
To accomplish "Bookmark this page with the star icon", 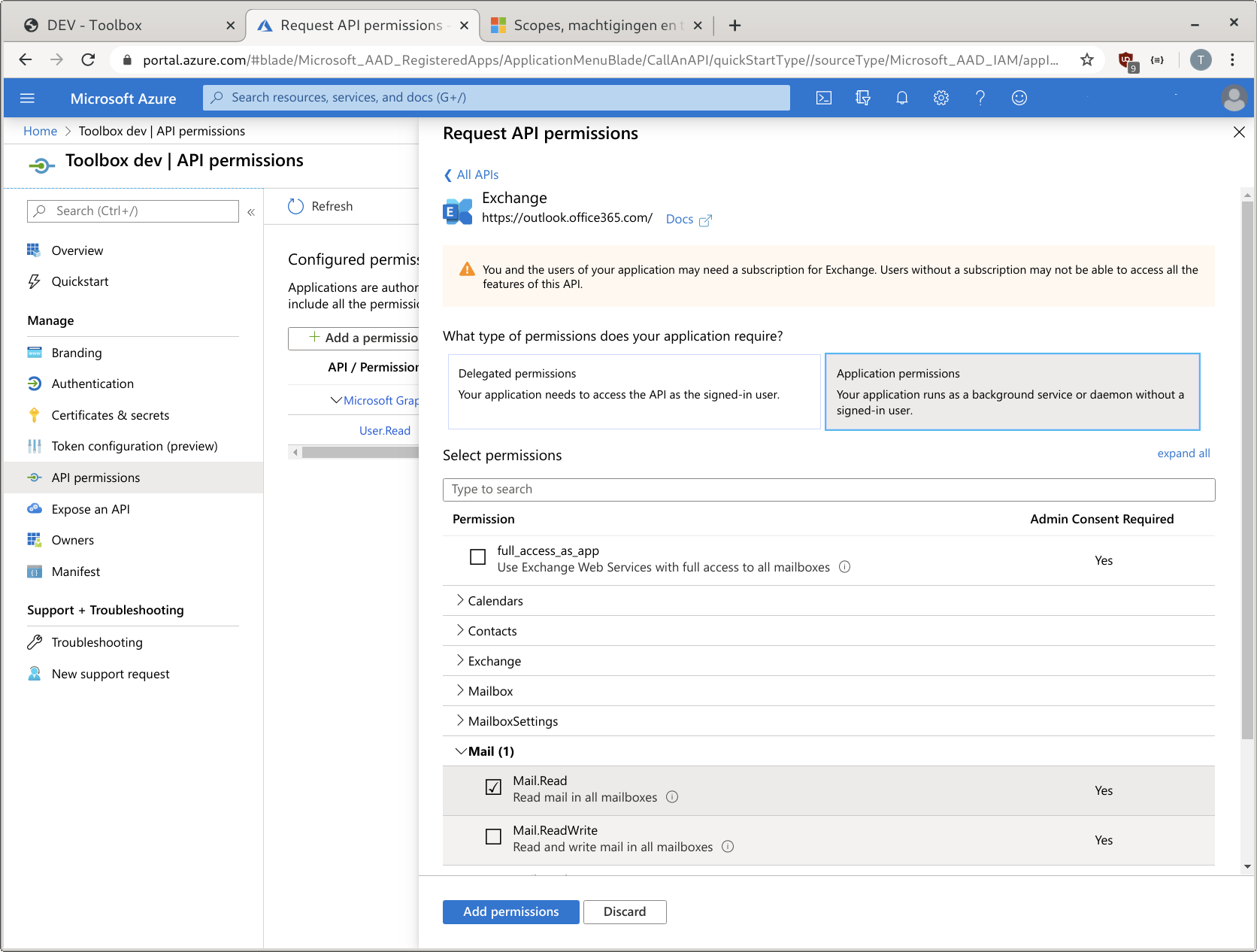I will tap(1086, 60).
